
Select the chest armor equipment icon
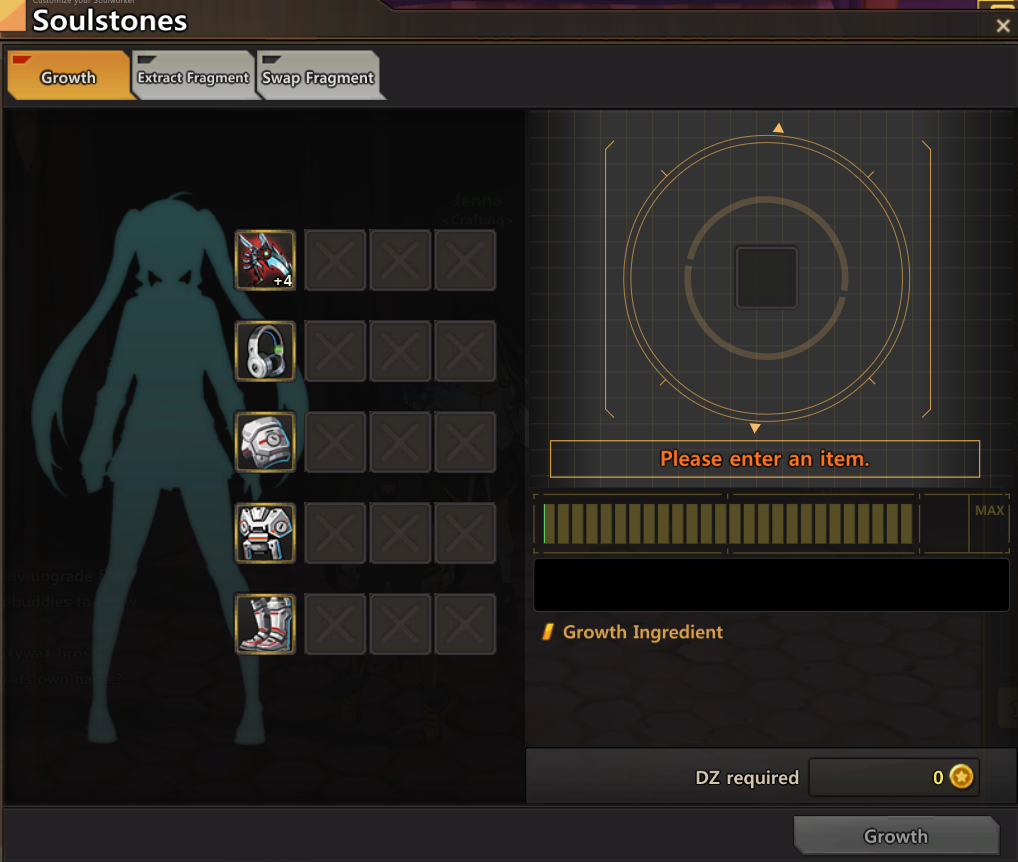pyautogui.click(x=265, y=533)
